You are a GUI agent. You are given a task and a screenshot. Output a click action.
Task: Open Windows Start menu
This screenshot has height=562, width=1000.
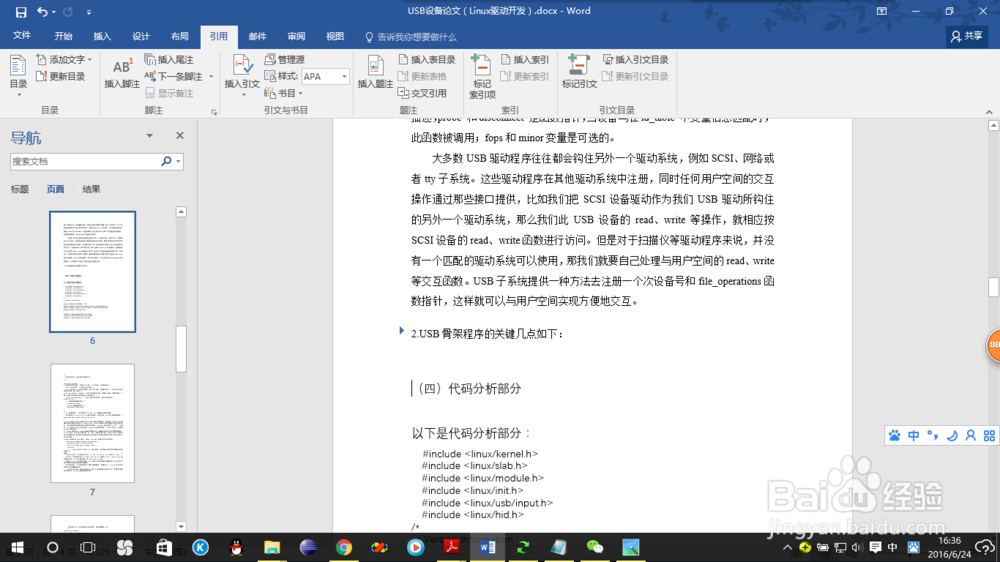click(x=17, y=547)
